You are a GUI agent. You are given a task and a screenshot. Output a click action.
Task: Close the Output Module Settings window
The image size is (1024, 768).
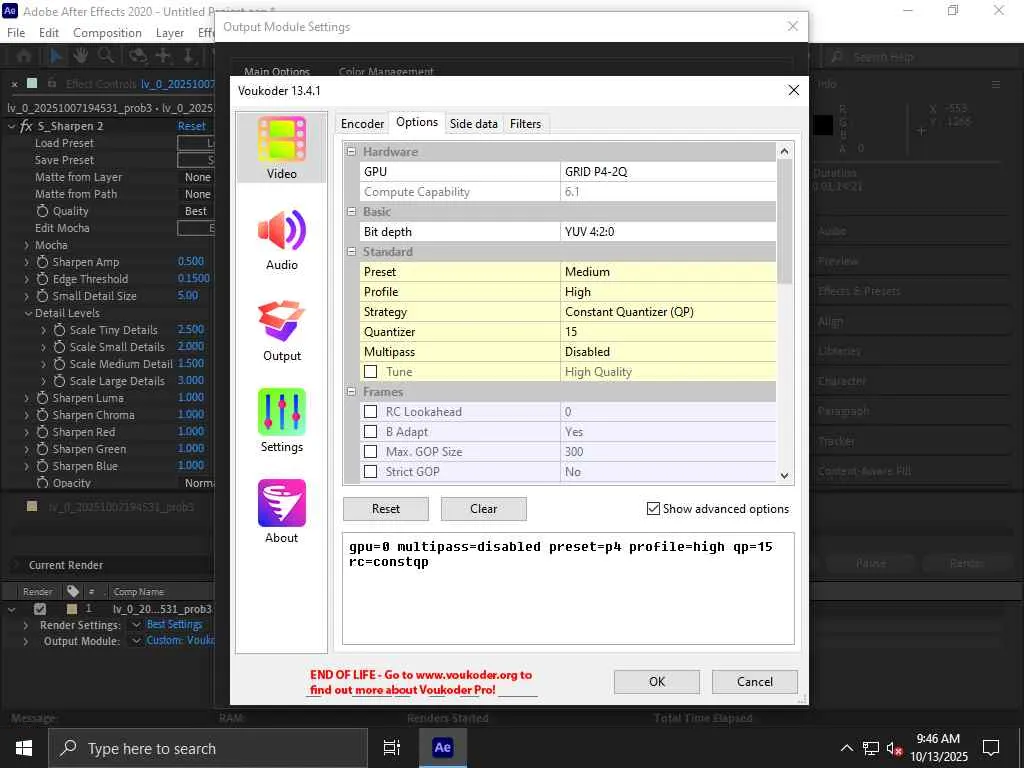(x=793, y=26)
